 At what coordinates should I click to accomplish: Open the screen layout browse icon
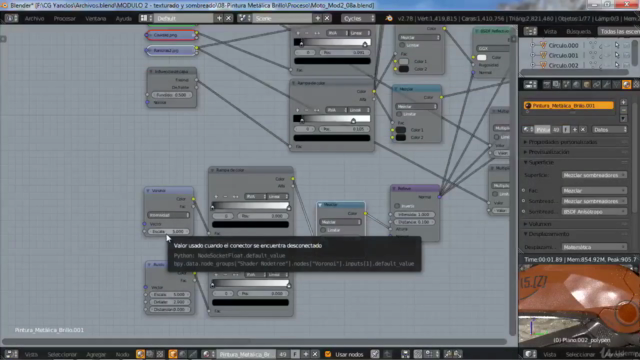146,18
